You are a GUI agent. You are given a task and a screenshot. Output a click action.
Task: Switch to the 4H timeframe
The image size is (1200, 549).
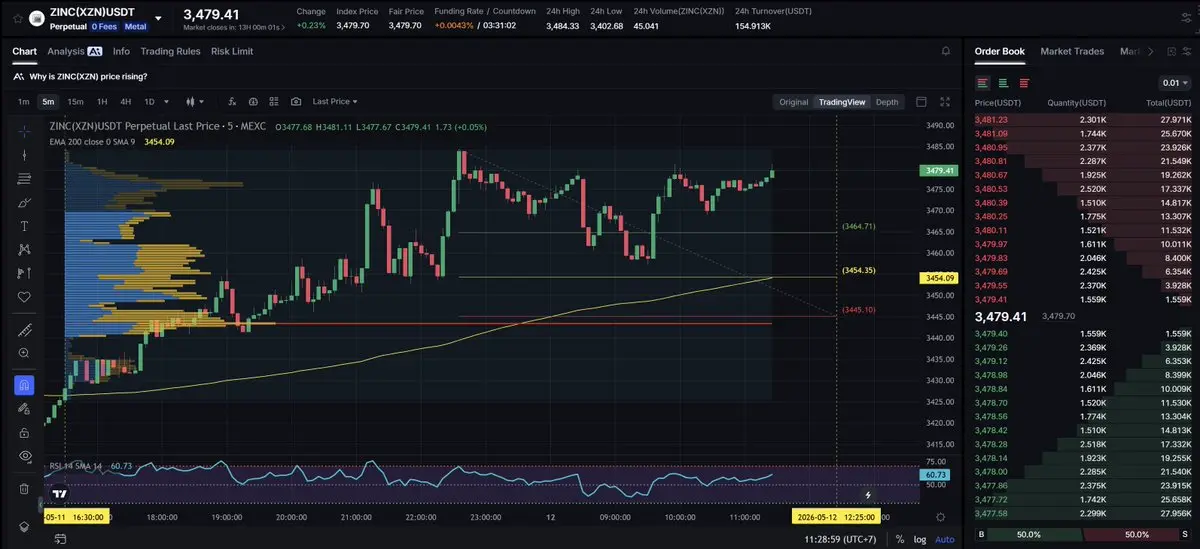(126, 101)
